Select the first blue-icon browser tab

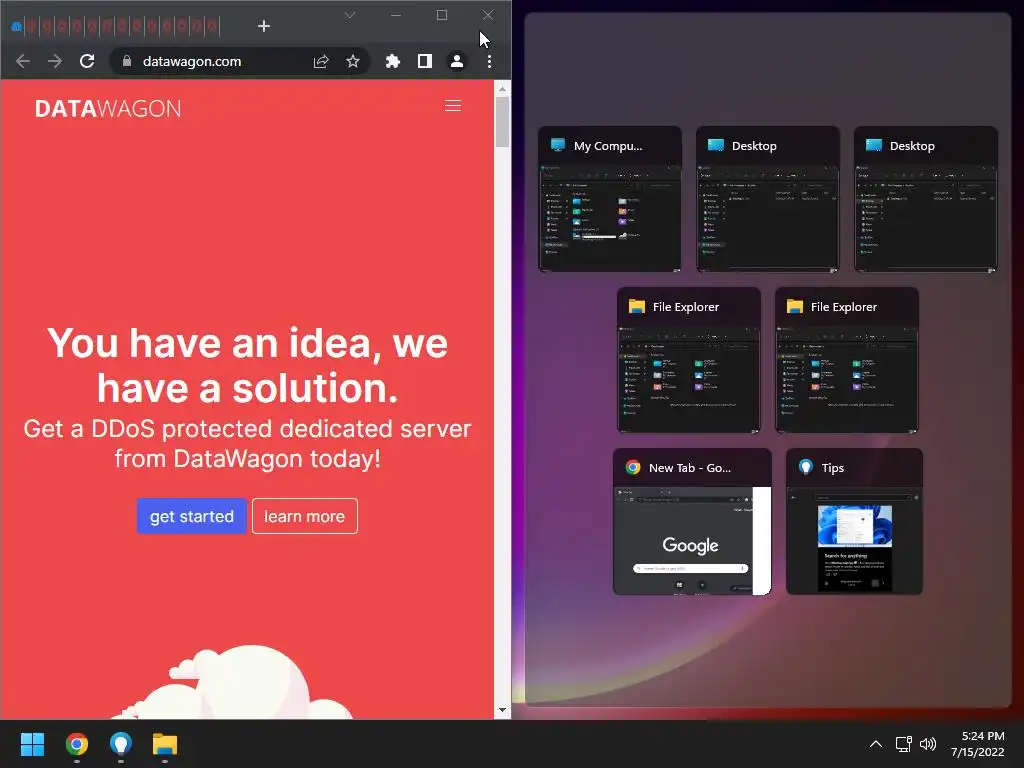click(17, 27)
